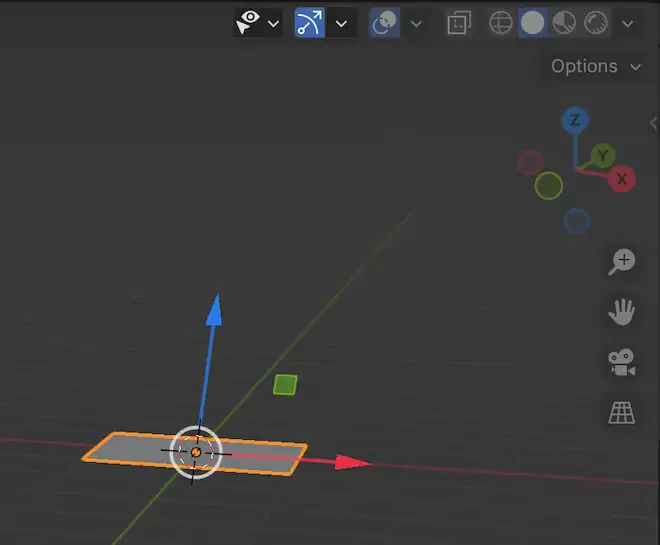
Task: Open the shading options dropdown arrow
Action: pos(628,23)
